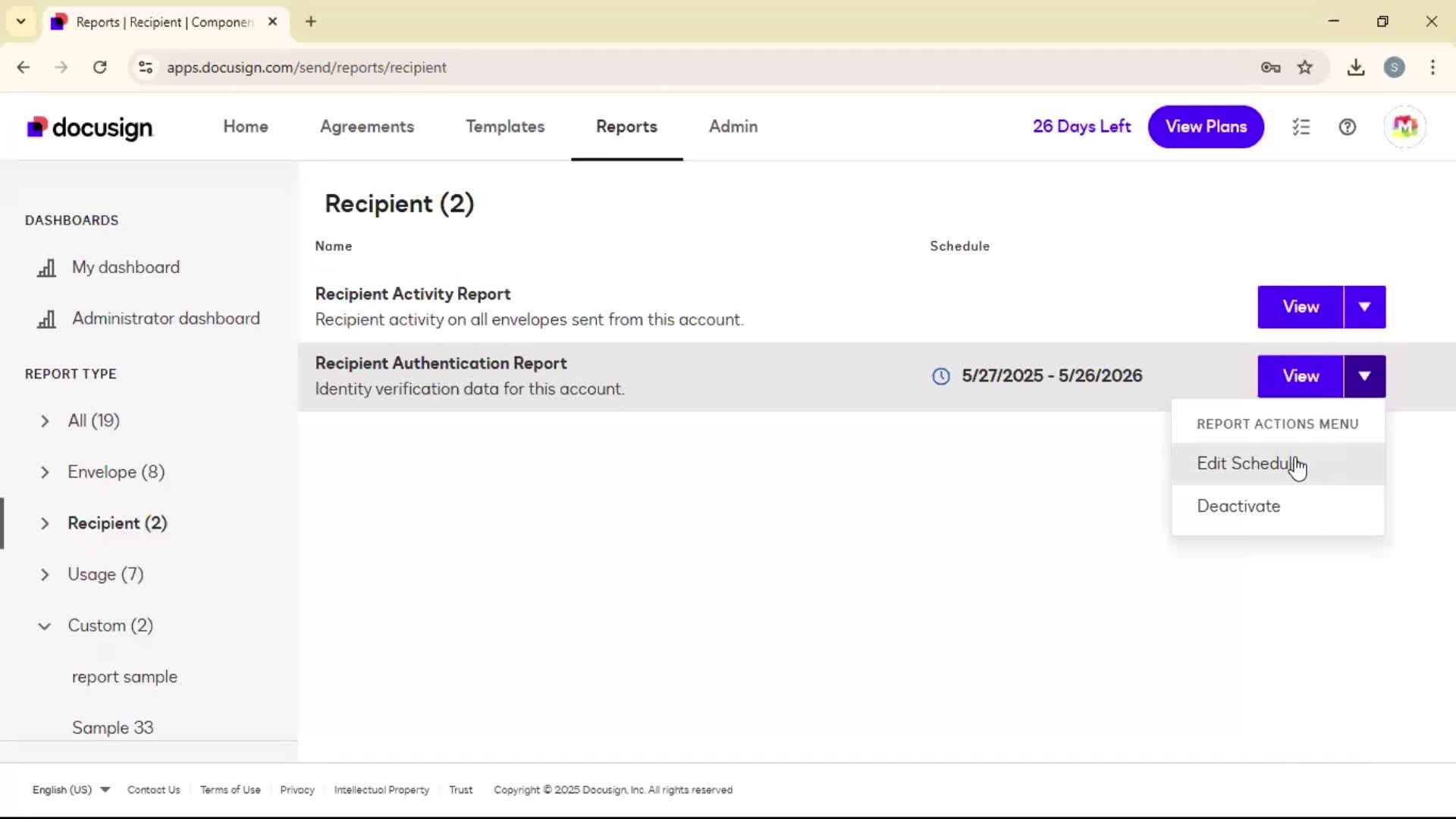Click the 5/27/2025 - 5/26/2026 schedule
Screen dimensions: 1456x819
tap(1052, 376)
